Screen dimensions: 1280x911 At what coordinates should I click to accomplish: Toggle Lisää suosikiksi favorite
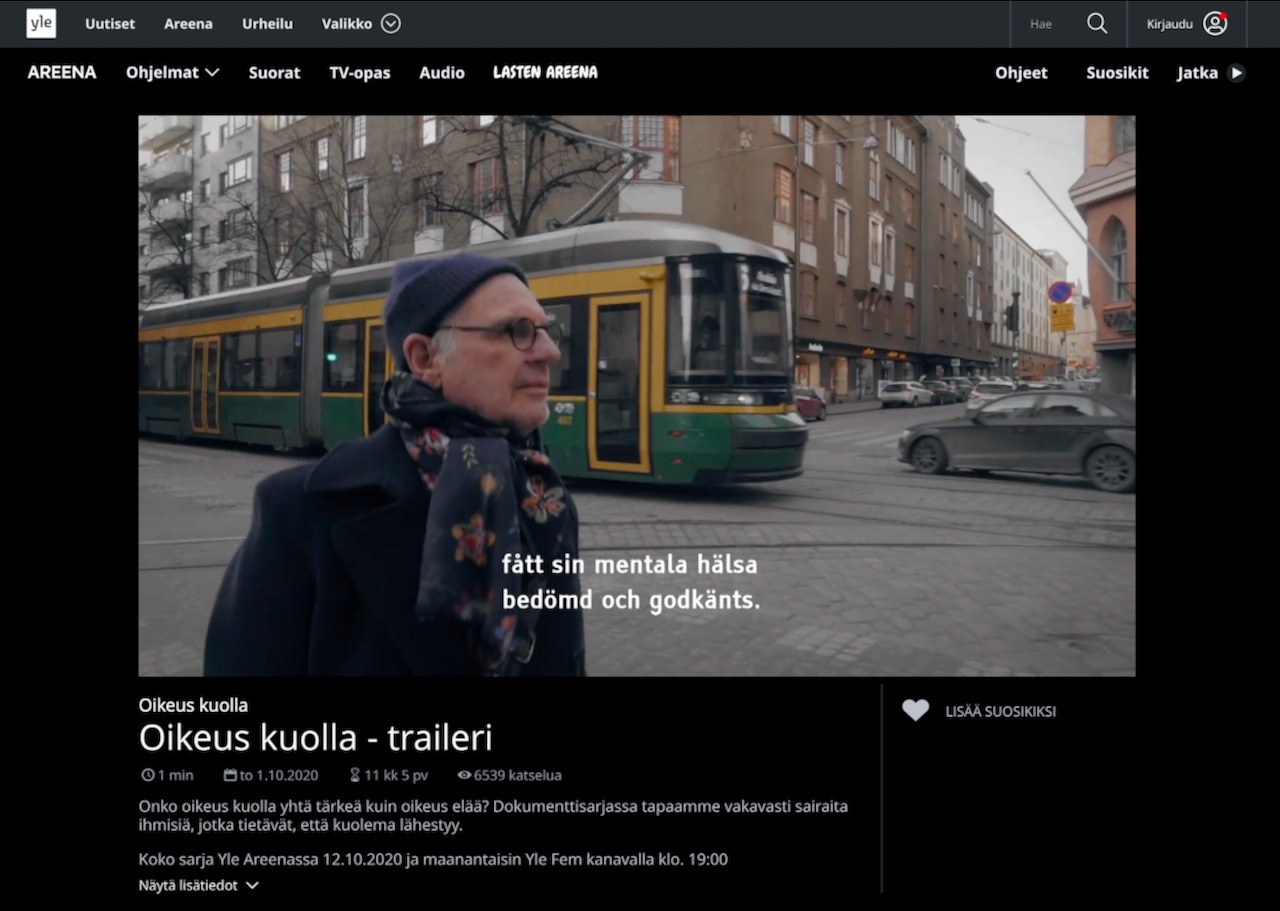tap(1000, 712)
